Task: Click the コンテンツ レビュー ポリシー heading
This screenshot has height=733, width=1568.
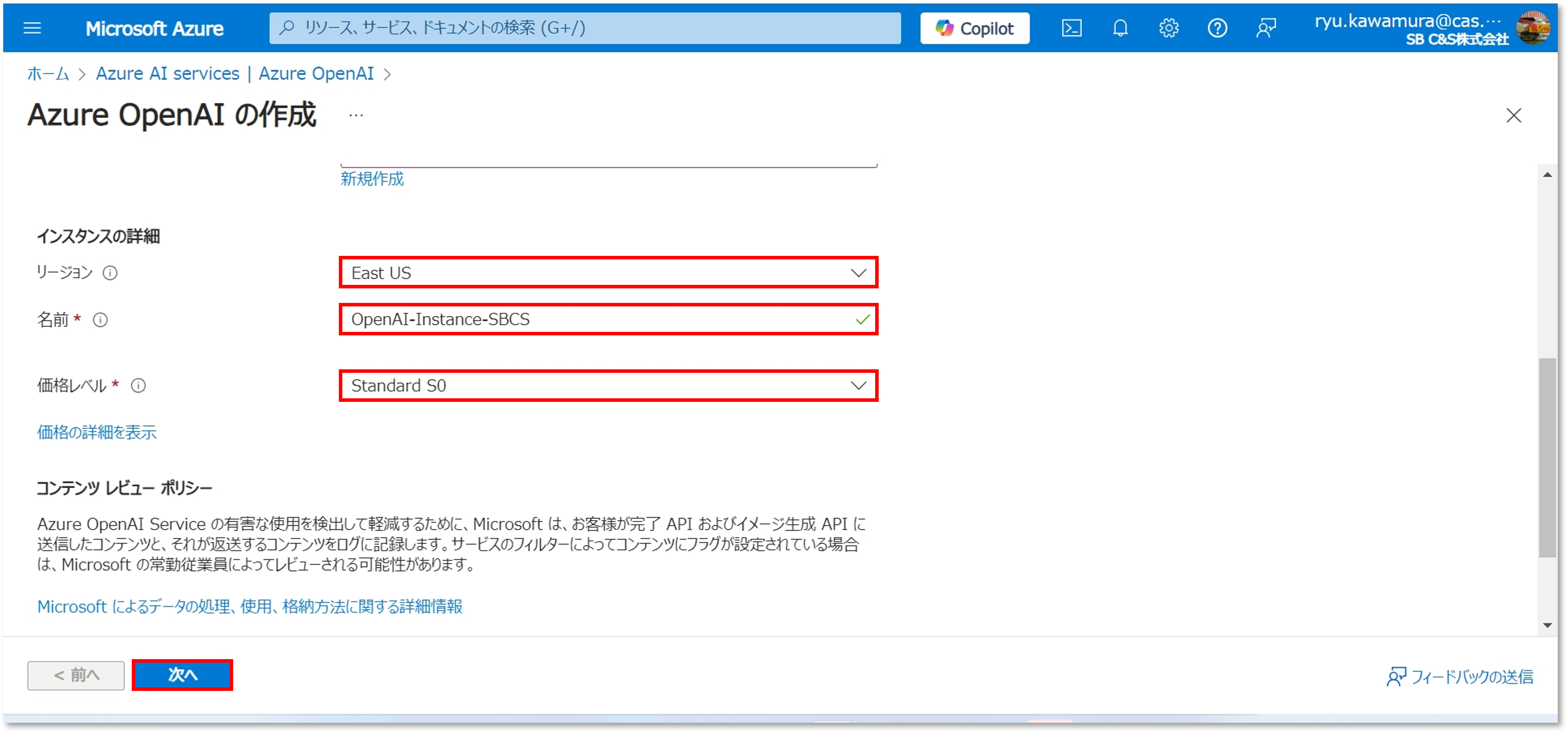Action: click(x=124, y=488)
